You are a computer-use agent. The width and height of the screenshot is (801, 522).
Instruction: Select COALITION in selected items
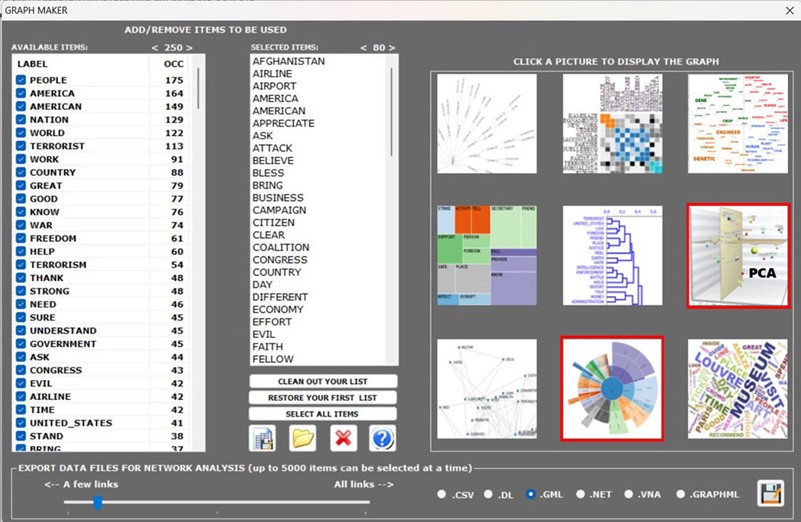(x=280, y=247)
